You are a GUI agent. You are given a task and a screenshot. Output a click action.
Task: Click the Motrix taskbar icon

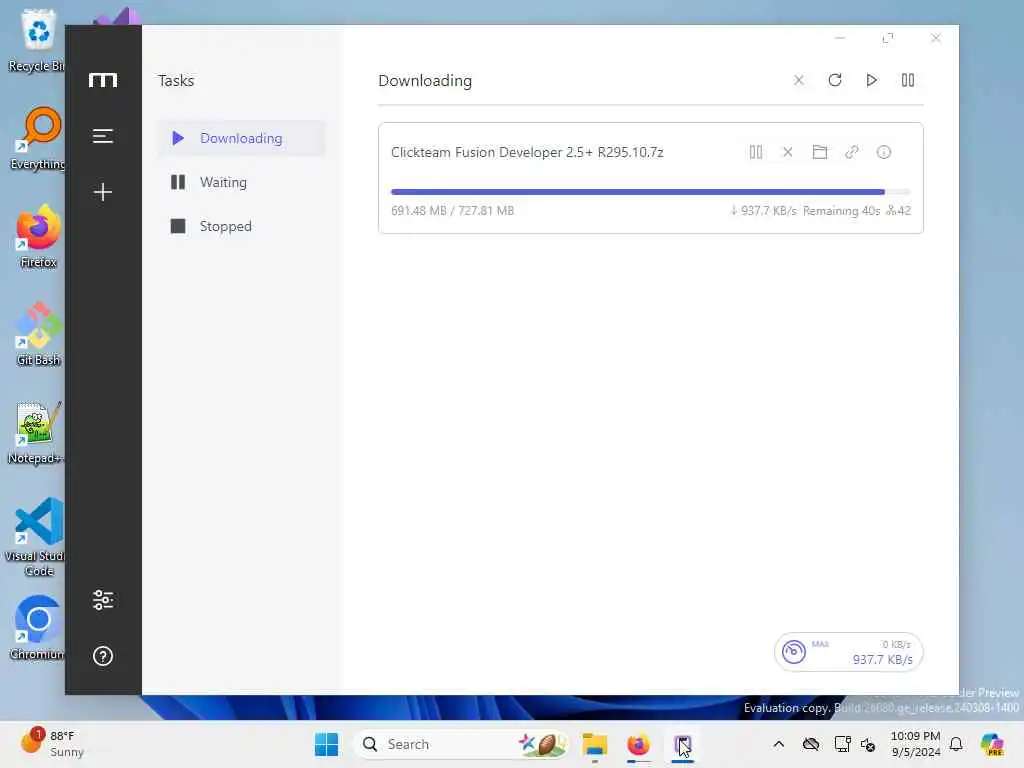point(682,744)
